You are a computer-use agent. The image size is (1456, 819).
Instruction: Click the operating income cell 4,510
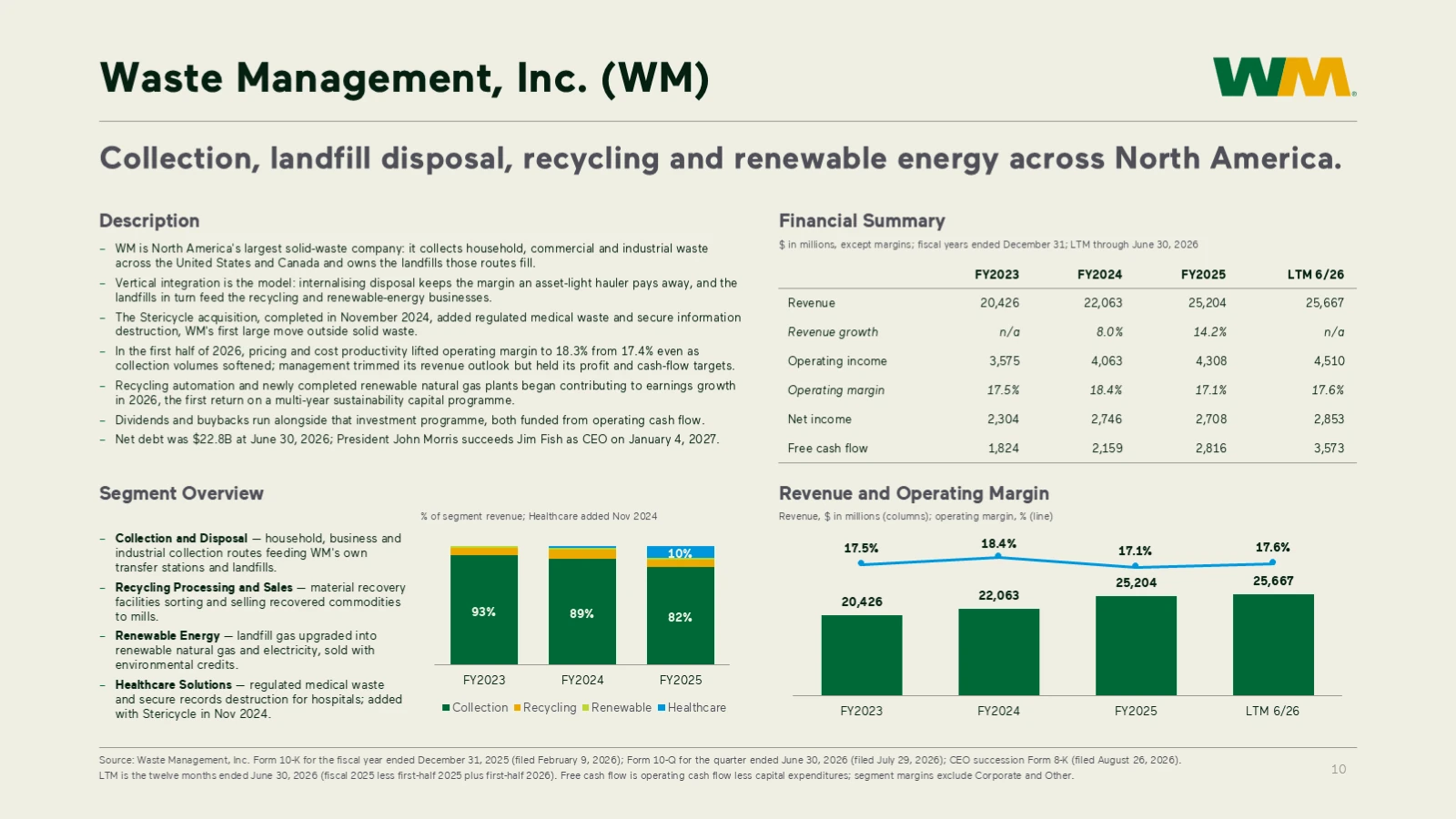[1329, 361]
